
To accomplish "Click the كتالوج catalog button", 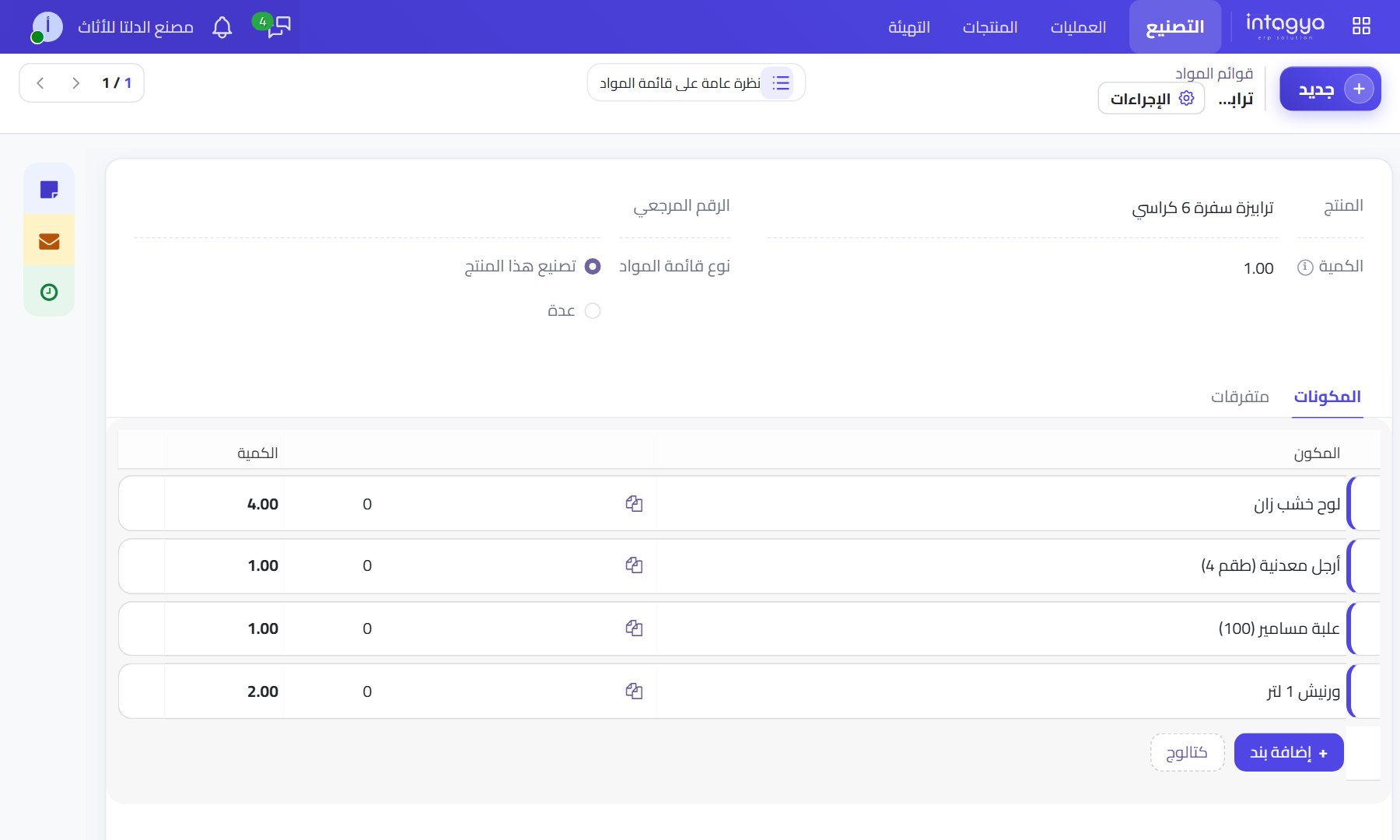I will pos(1187,752).
